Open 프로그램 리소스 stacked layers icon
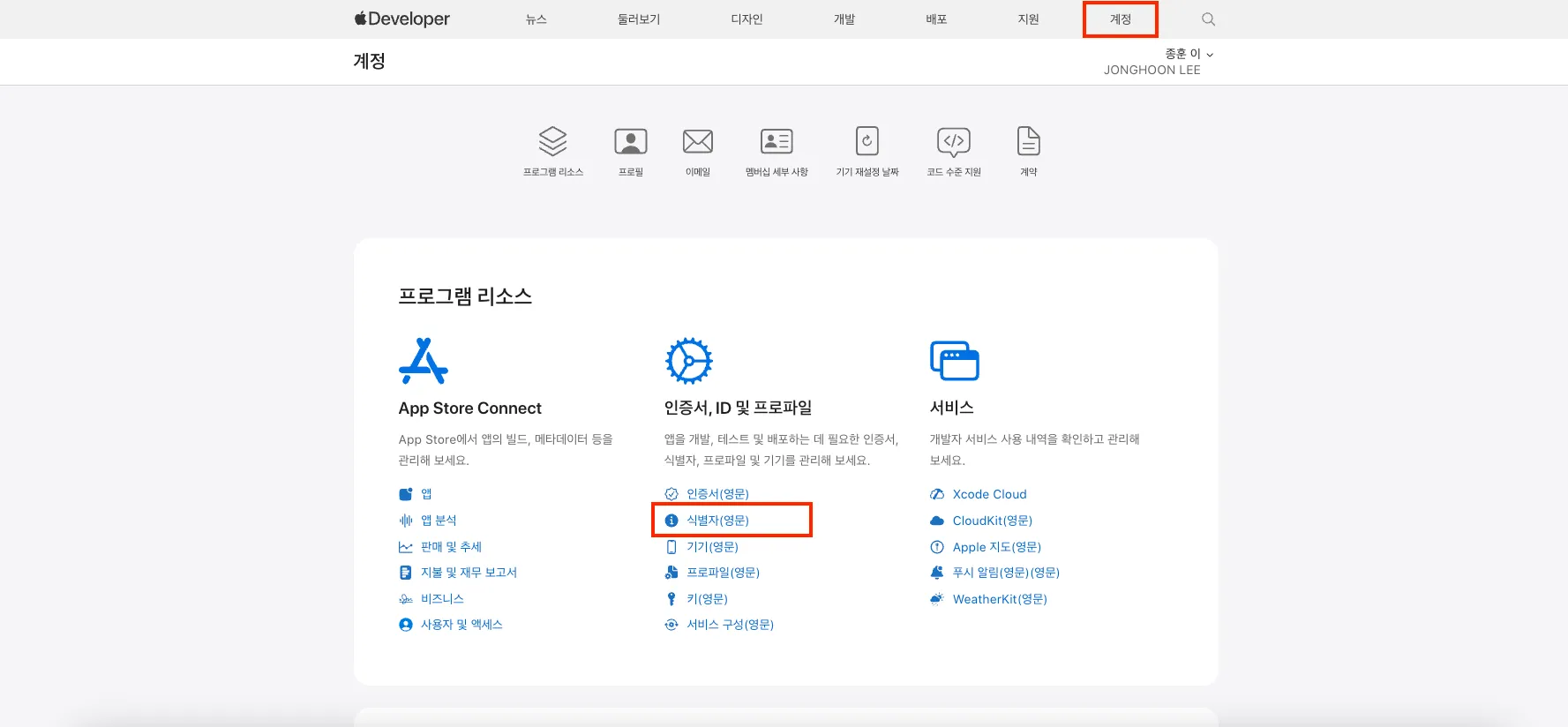 [x=553, y=141]
